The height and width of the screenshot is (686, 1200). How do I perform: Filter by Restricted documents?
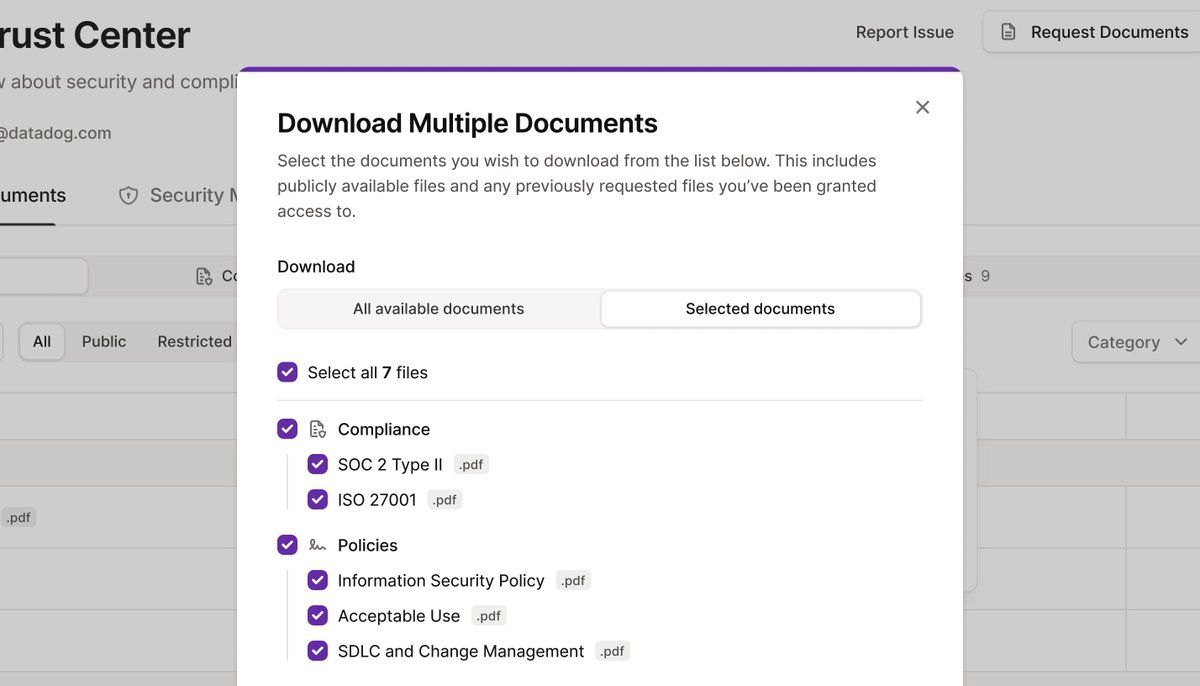point(194,341)
